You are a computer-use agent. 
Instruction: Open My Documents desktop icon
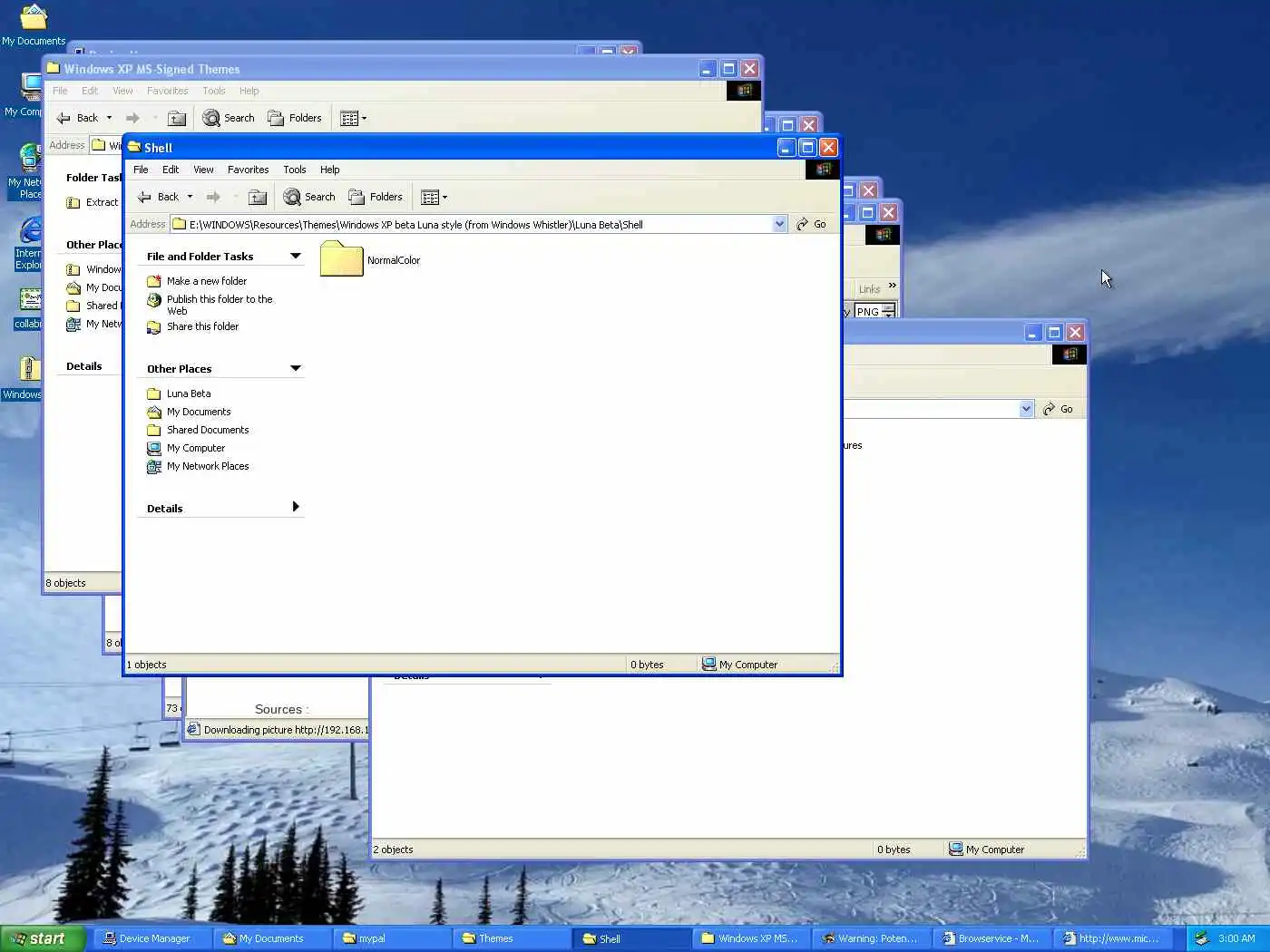pyautogui.click(x=33, y=24)
